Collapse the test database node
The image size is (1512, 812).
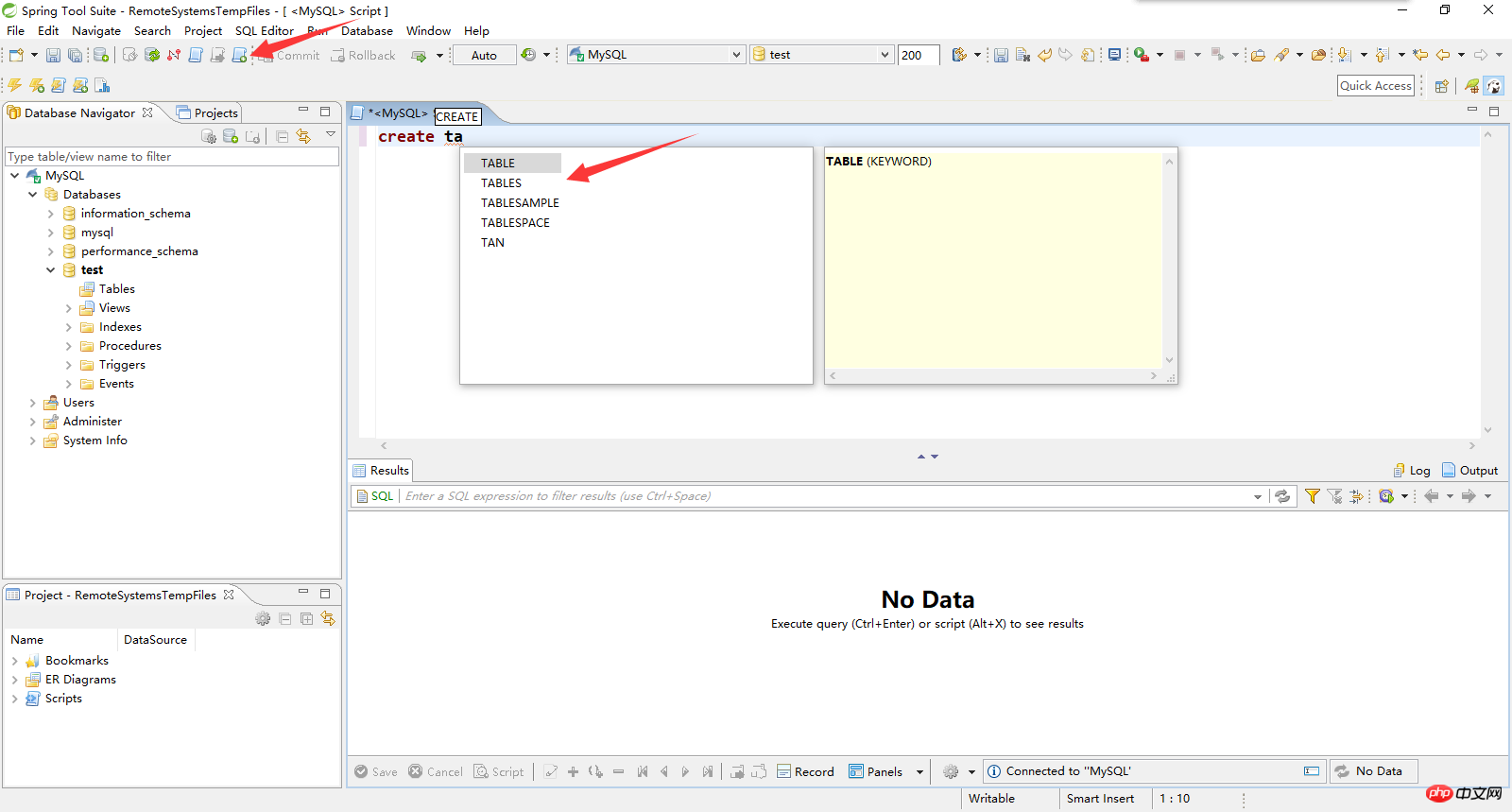[51, 270]
